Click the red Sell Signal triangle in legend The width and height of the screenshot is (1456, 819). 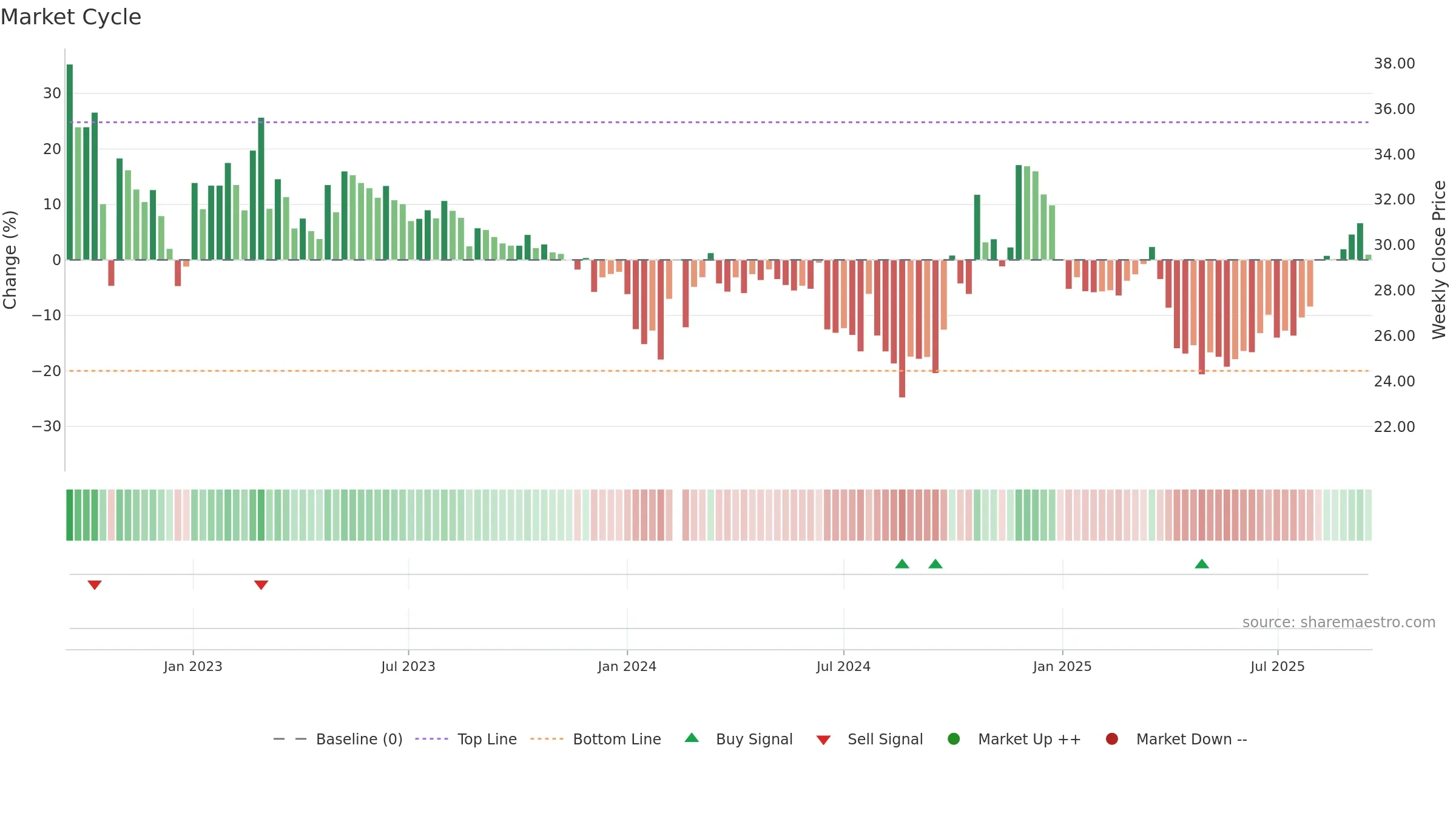pos(823,740)
